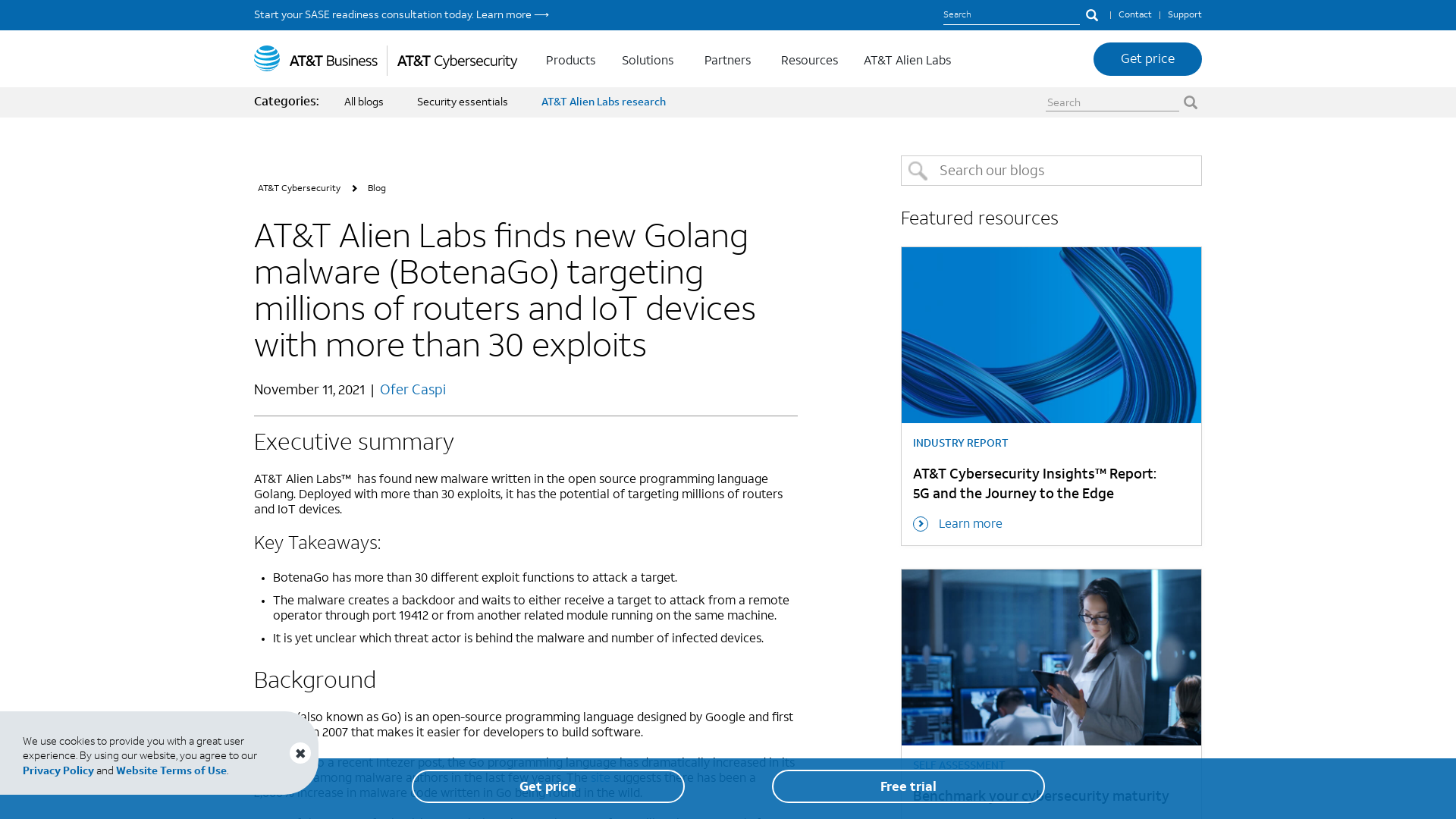The height and width of the screenshot is (819, 1456).
Task: Click the Executive summary heading
Action: click(x=353, y=442)
